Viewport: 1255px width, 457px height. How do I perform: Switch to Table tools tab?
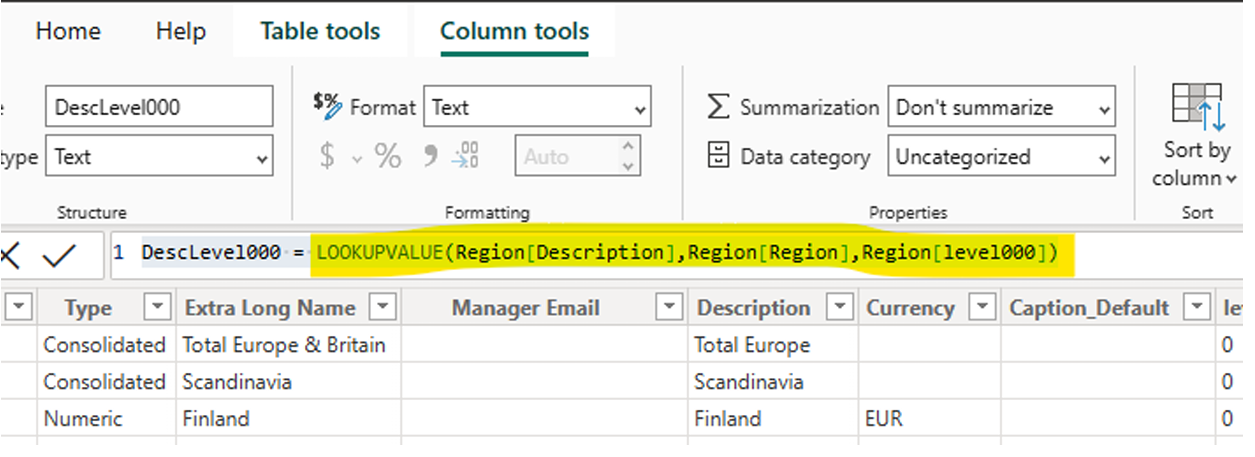click(x=320, y=31)
